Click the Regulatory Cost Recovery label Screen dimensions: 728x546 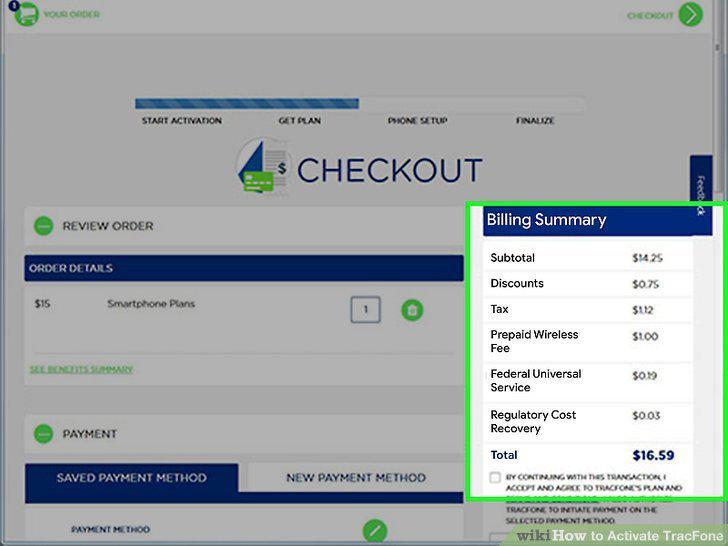pyautogui.click(x=533, y=421)
